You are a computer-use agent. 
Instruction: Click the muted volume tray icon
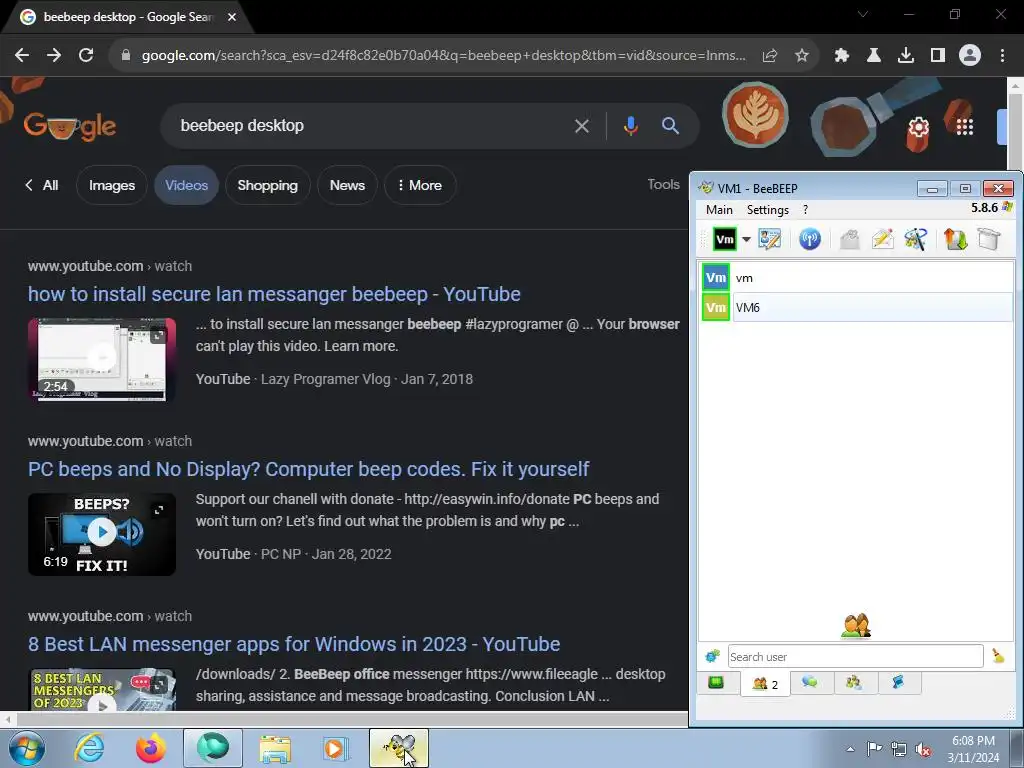pyautogui.click(x=923, y=749)
